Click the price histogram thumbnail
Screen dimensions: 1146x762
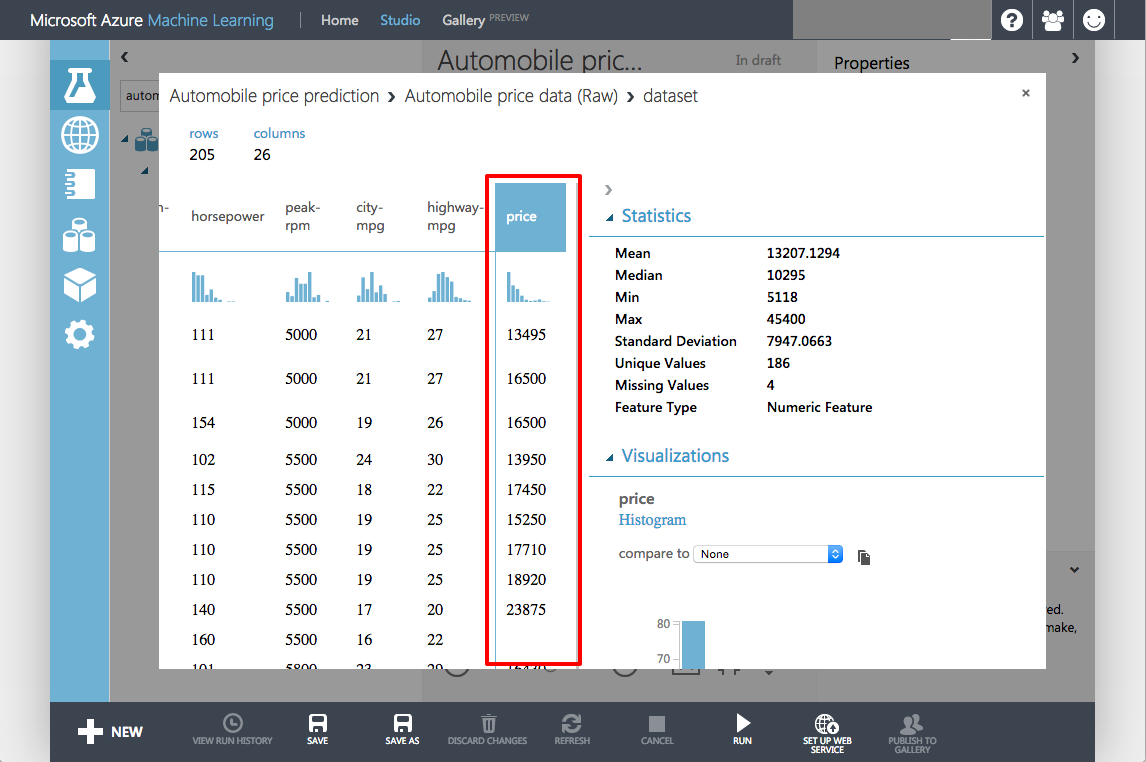(527, 287)
